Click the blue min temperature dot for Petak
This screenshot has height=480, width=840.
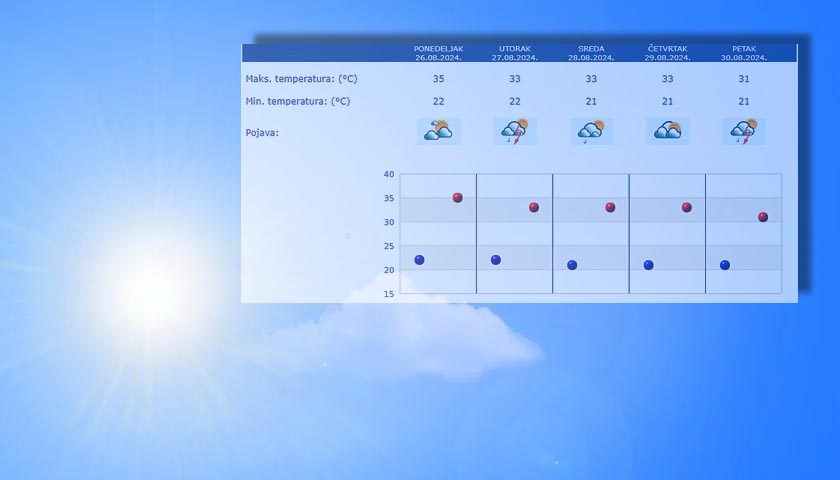point(725,265)
